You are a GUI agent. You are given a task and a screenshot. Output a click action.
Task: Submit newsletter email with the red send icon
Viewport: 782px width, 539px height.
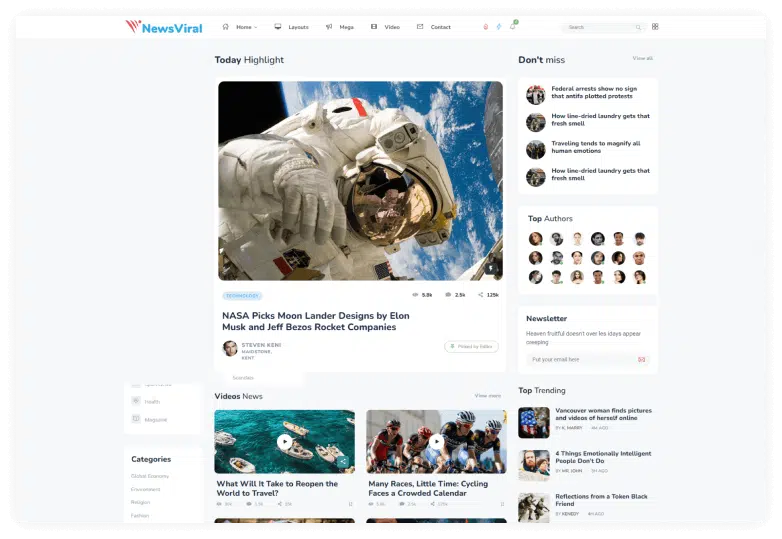[x=641, y=359]
